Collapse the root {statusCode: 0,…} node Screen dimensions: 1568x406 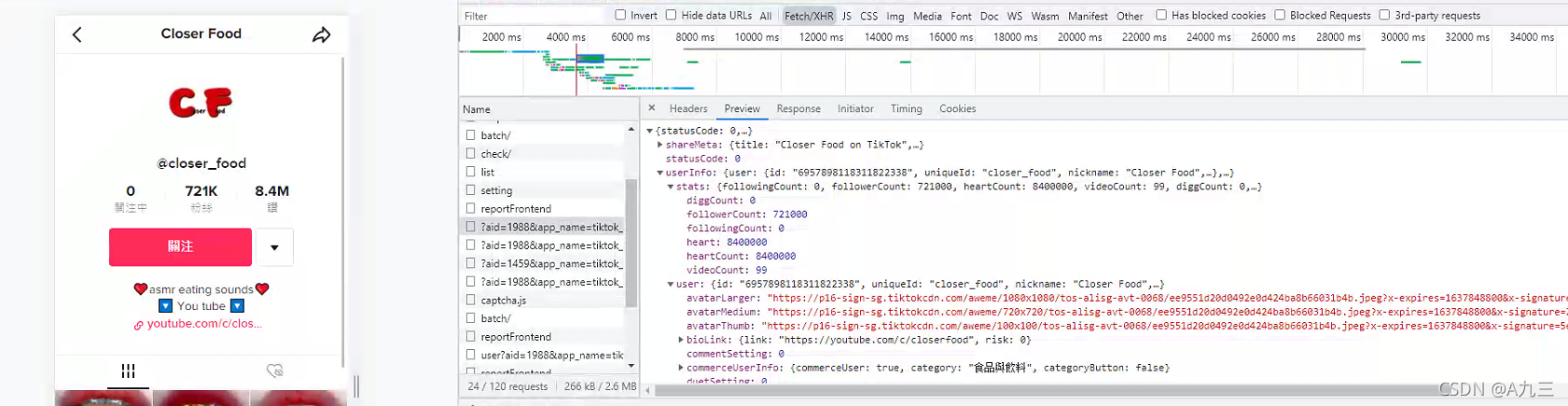(x=650, y=132)
